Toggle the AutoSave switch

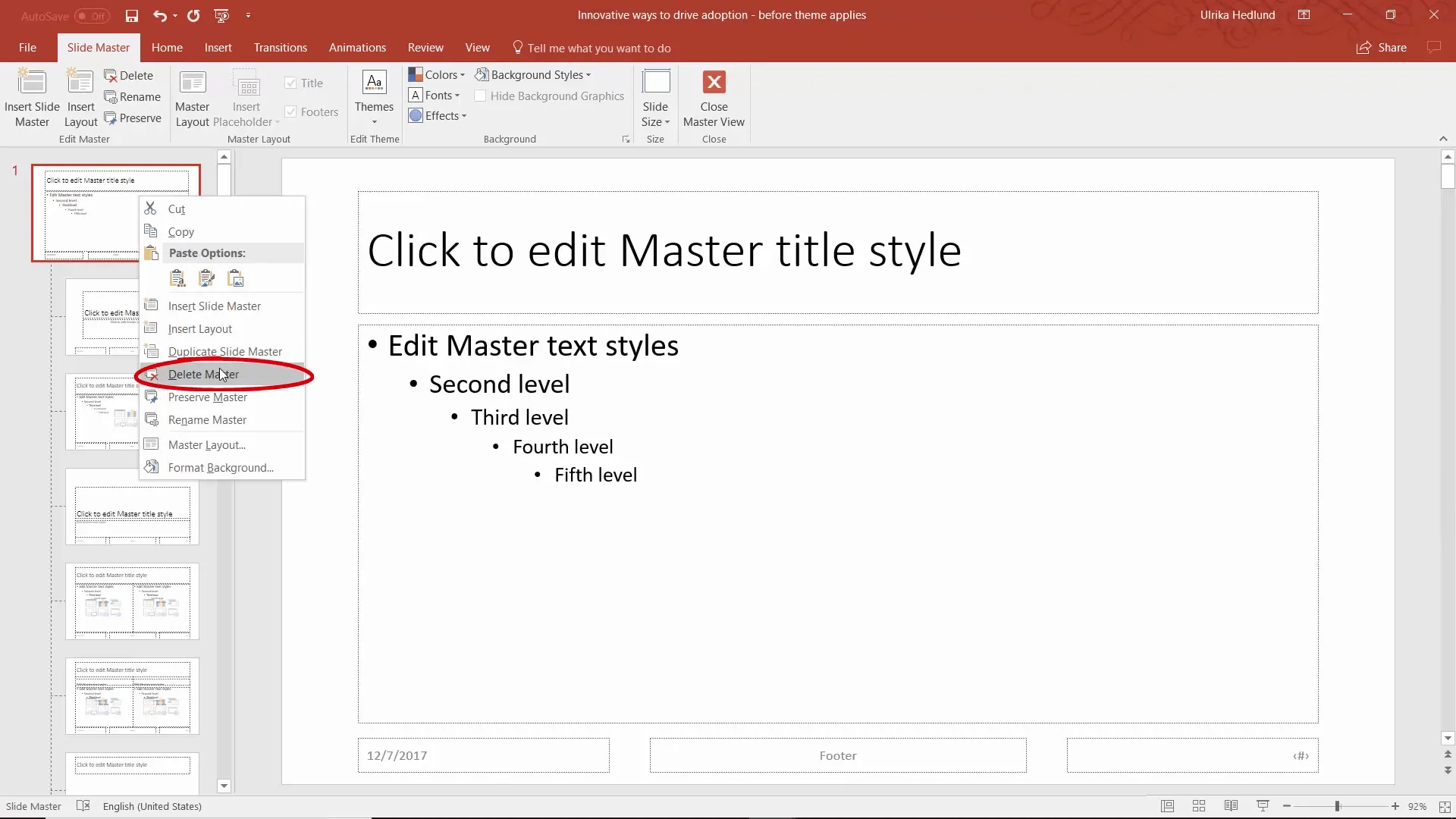(92, 16)
